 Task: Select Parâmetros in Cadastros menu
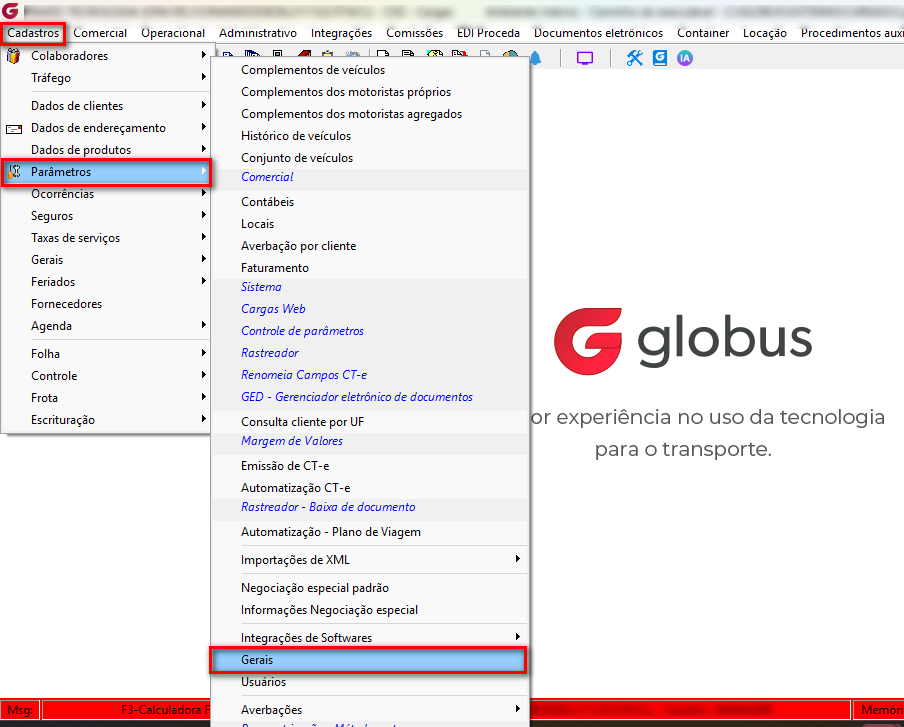point(106,172)
